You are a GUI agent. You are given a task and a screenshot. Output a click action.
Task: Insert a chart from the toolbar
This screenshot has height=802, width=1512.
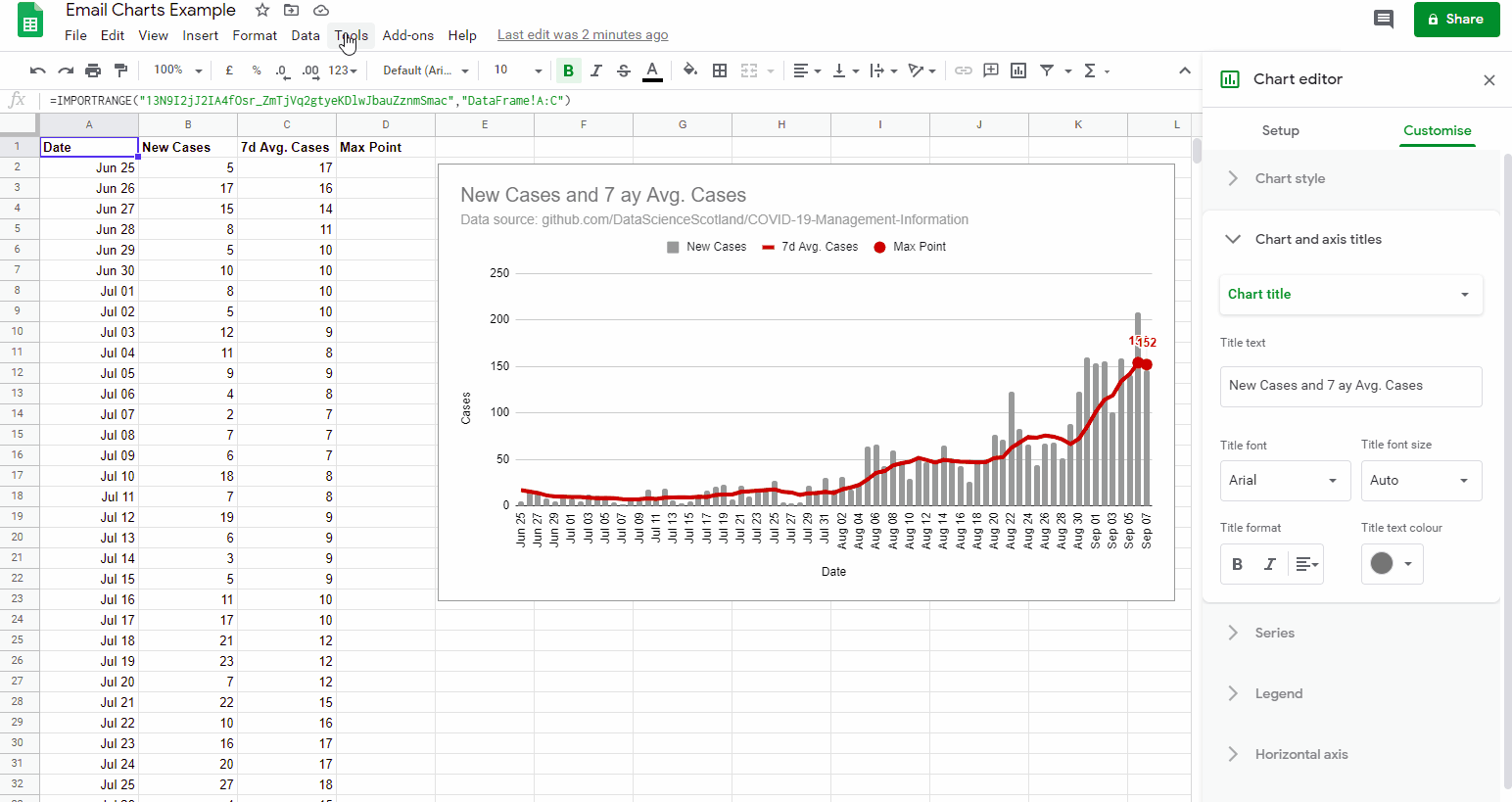tap(1018, 71)
